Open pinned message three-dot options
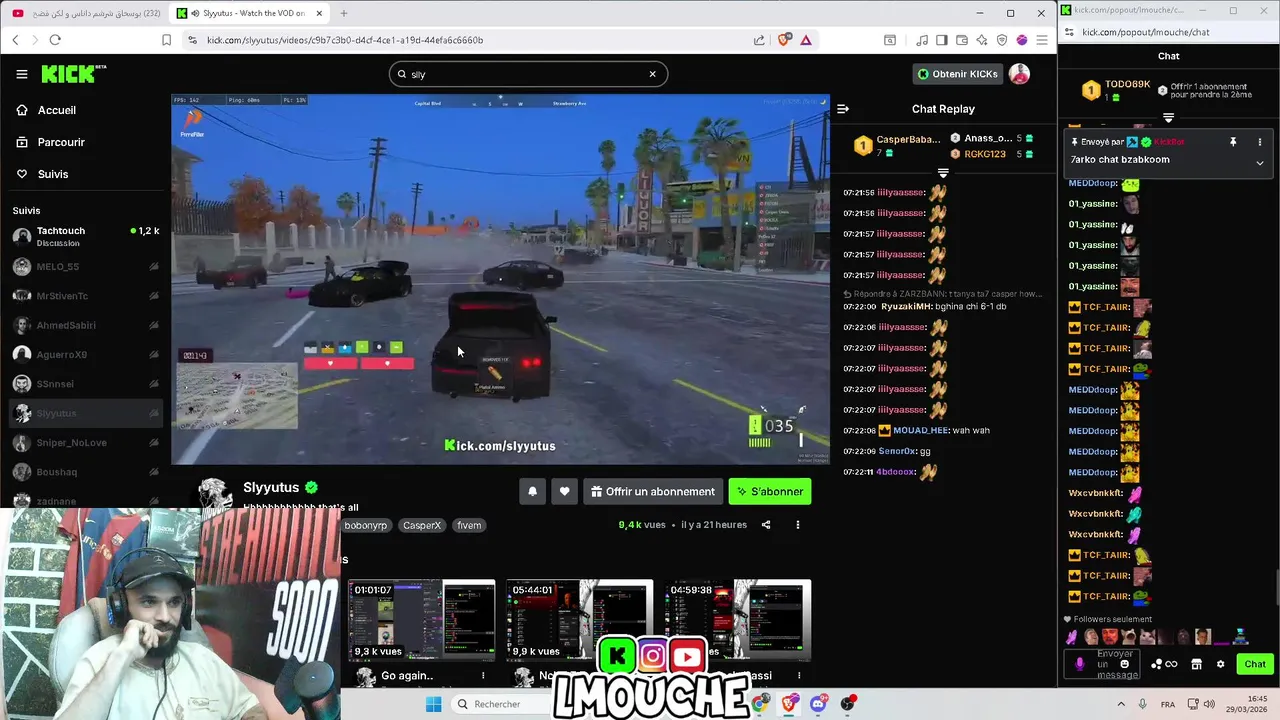This screenshot has width=1280, height=720. (1260, 142)
